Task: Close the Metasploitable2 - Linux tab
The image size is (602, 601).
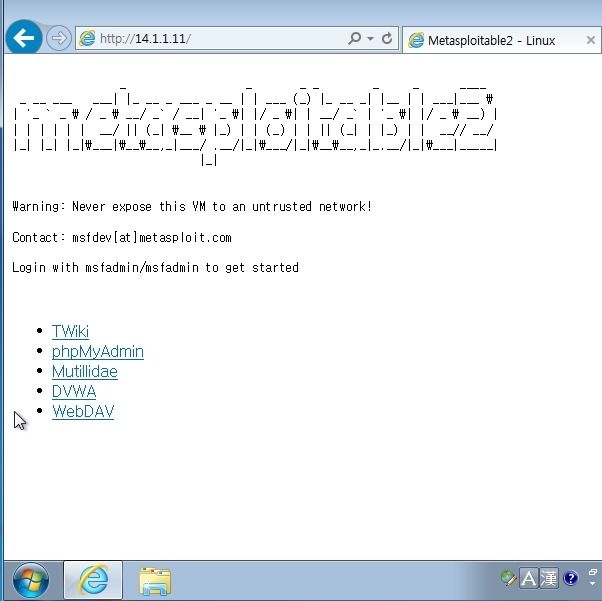Action: (x=591, y=40)
